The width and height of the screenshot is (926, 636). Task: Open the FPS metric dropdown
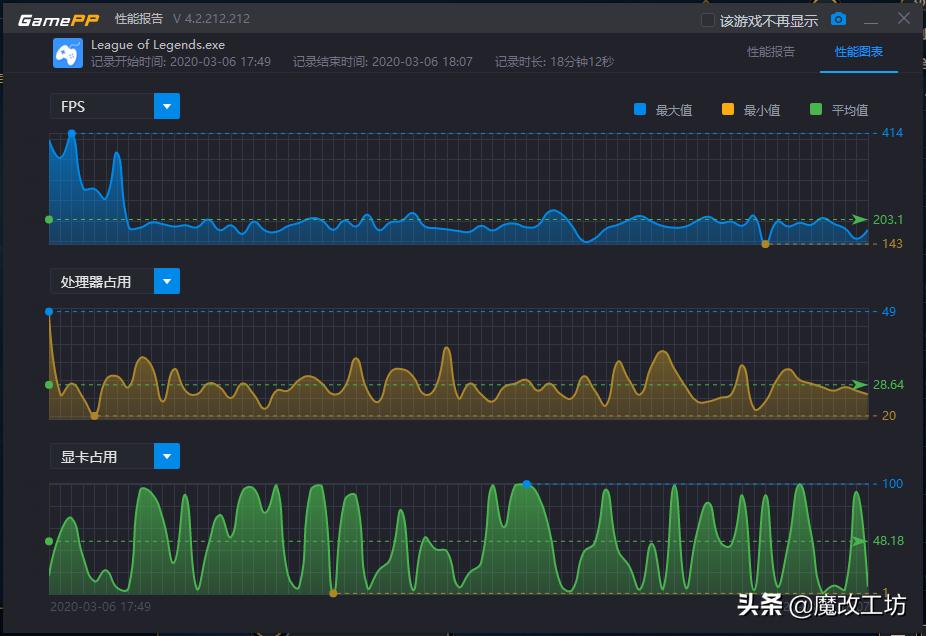pos(167,106)
